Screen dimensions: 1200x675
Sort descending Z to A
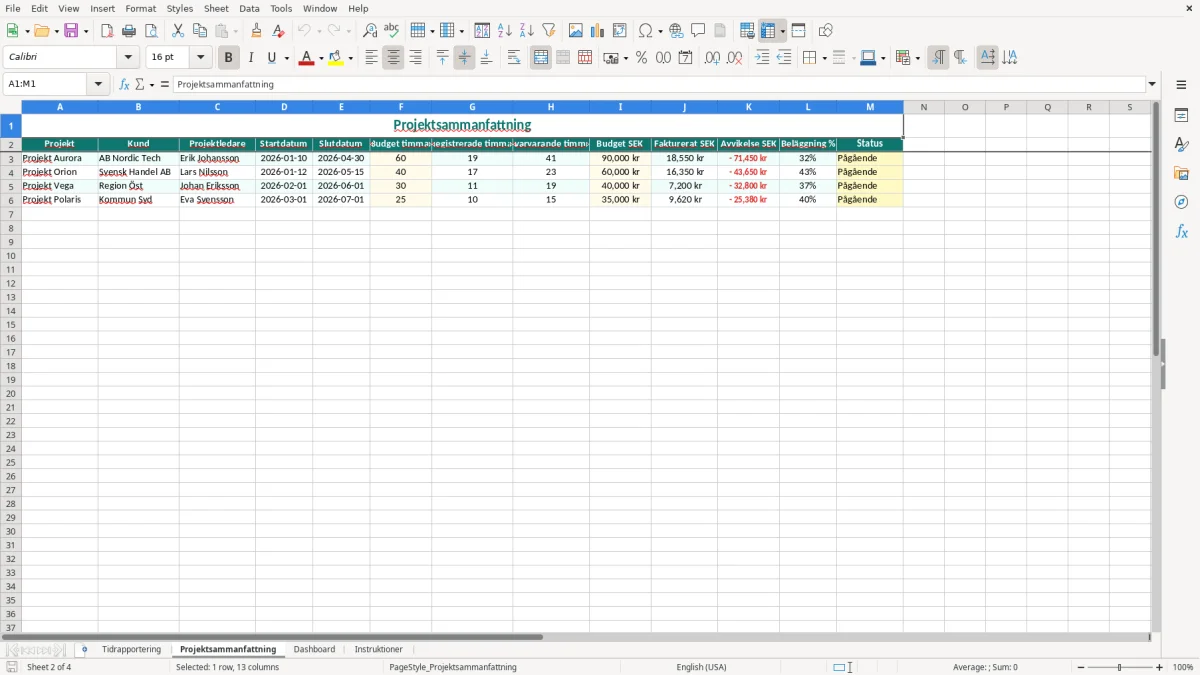[x=527, y=31]
